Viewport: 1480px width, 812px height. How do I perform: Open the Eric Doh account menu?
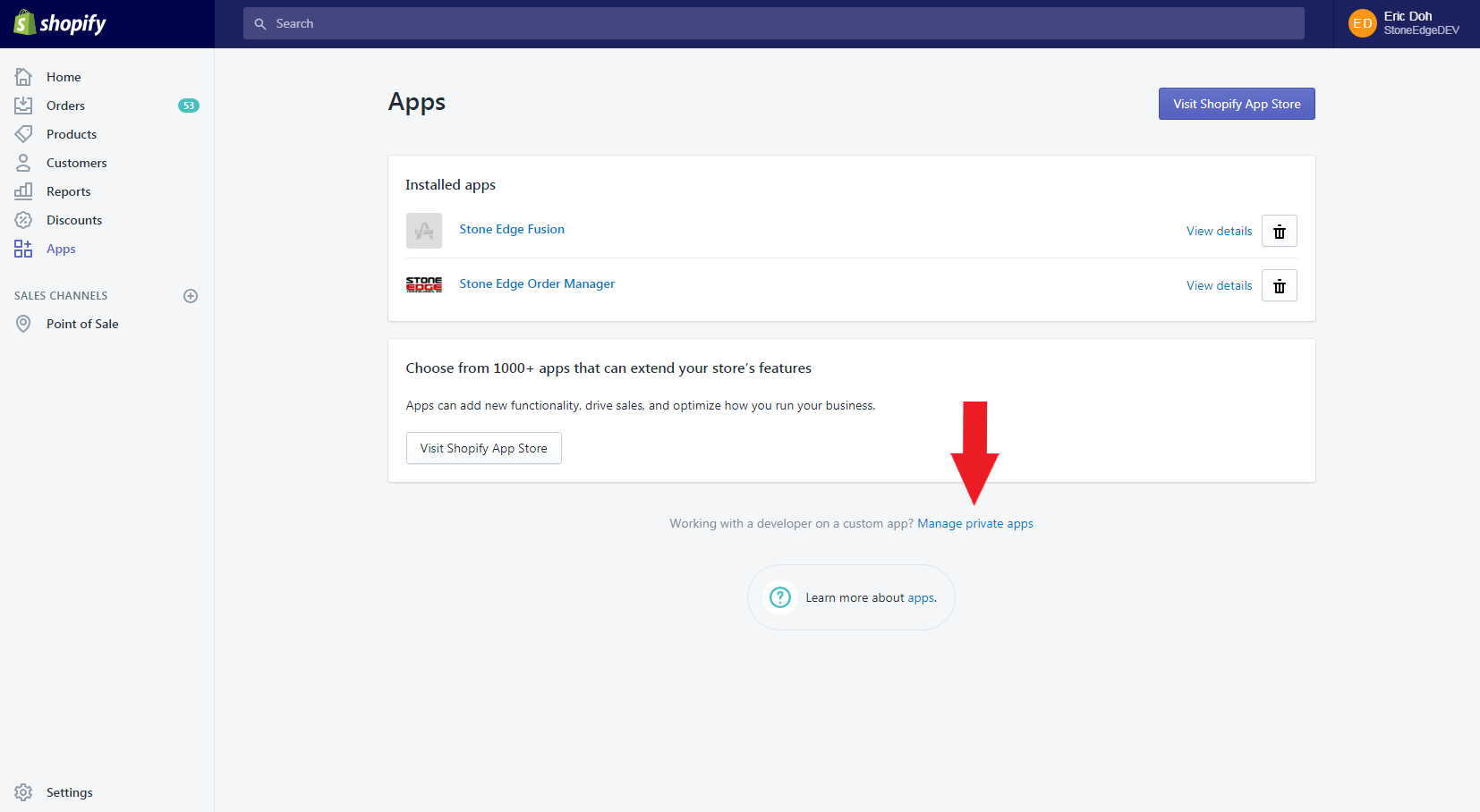[x=1407, y=23]
